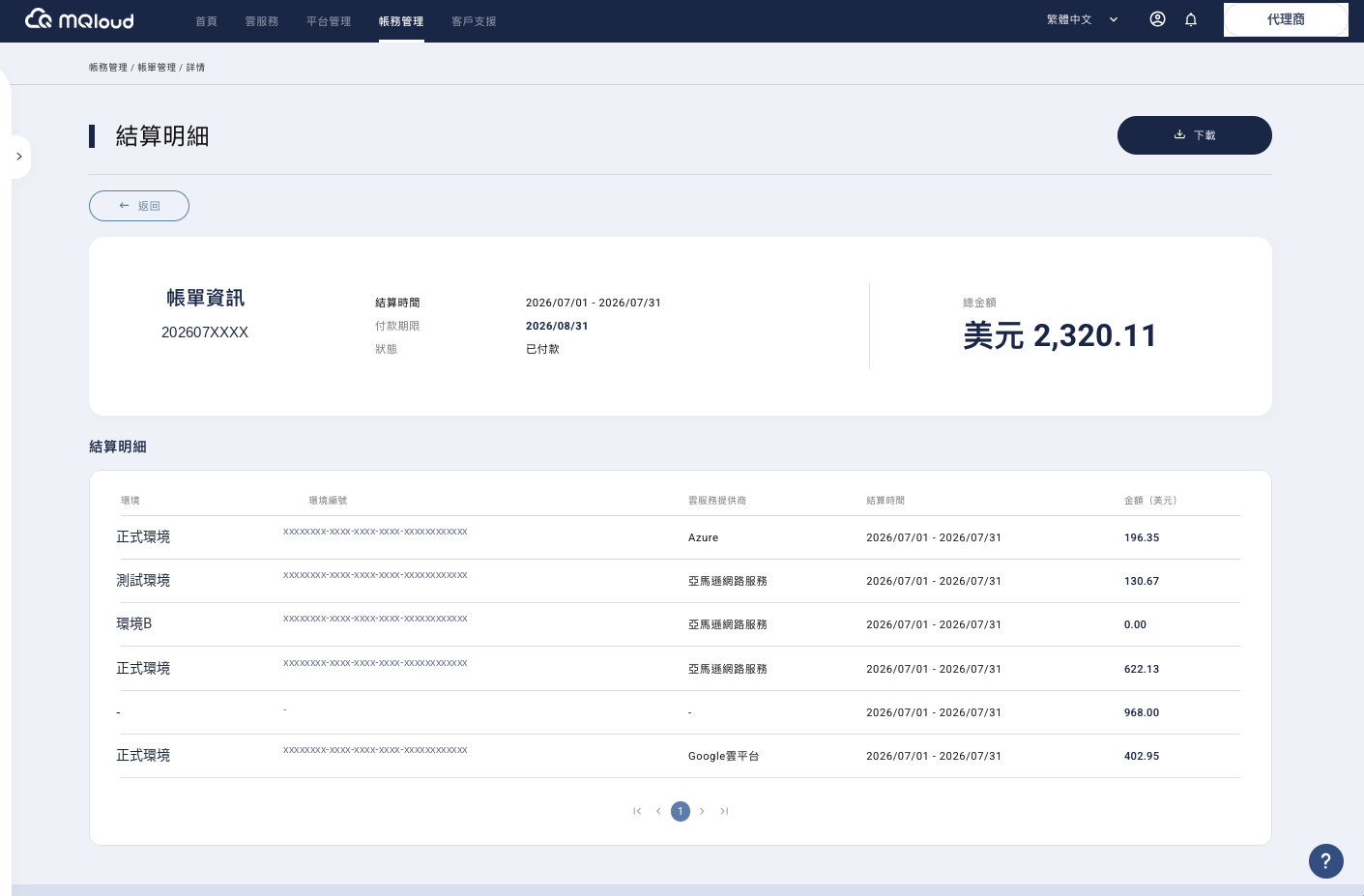Click the amount 402.95
The width and height of the screenshot is (1364, 896).
click(x=1142, y=757)
